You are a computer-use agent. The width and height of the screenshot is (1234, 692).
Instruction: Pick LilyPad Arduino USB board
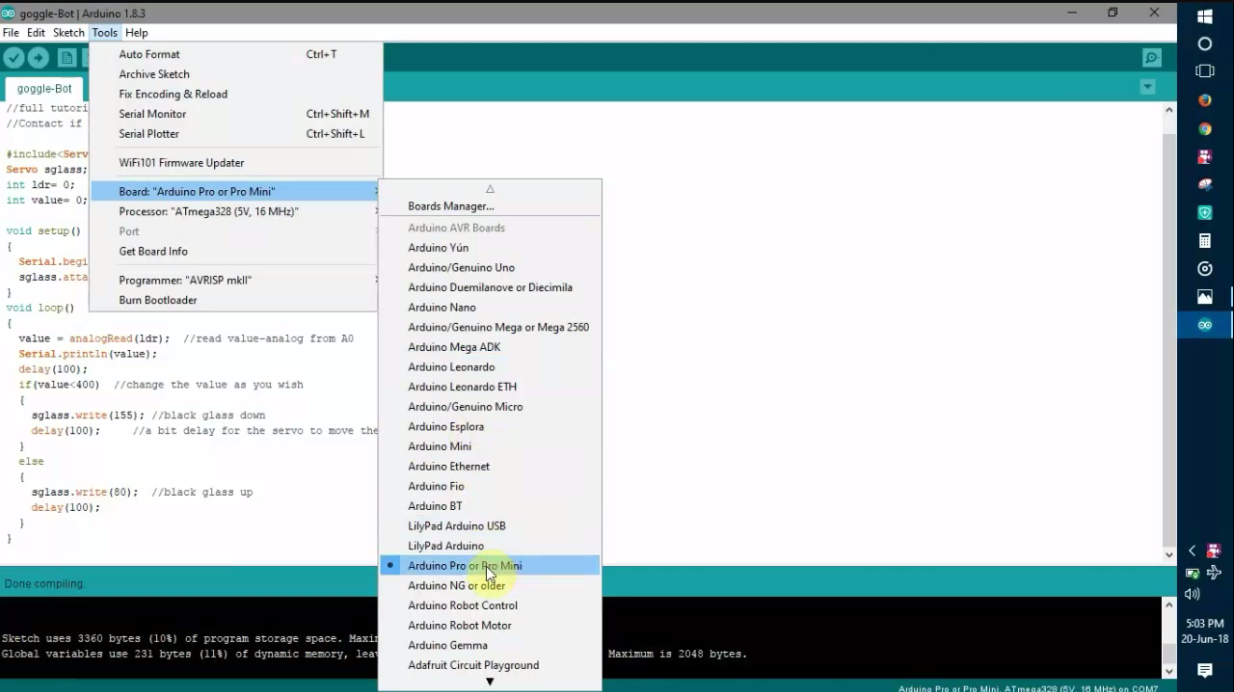click(x=490, y=526)
